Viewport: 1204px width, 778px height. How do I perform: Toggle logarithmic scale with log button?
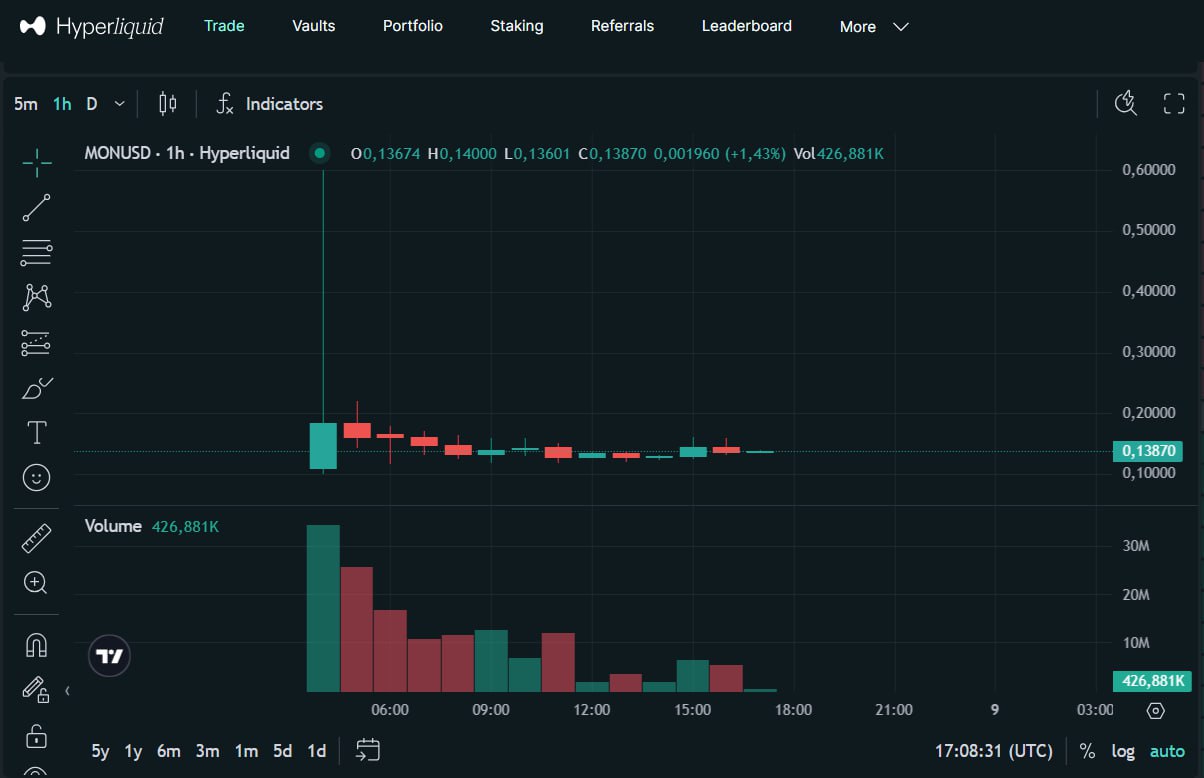pyautogui.click(x=1123, y=751)
